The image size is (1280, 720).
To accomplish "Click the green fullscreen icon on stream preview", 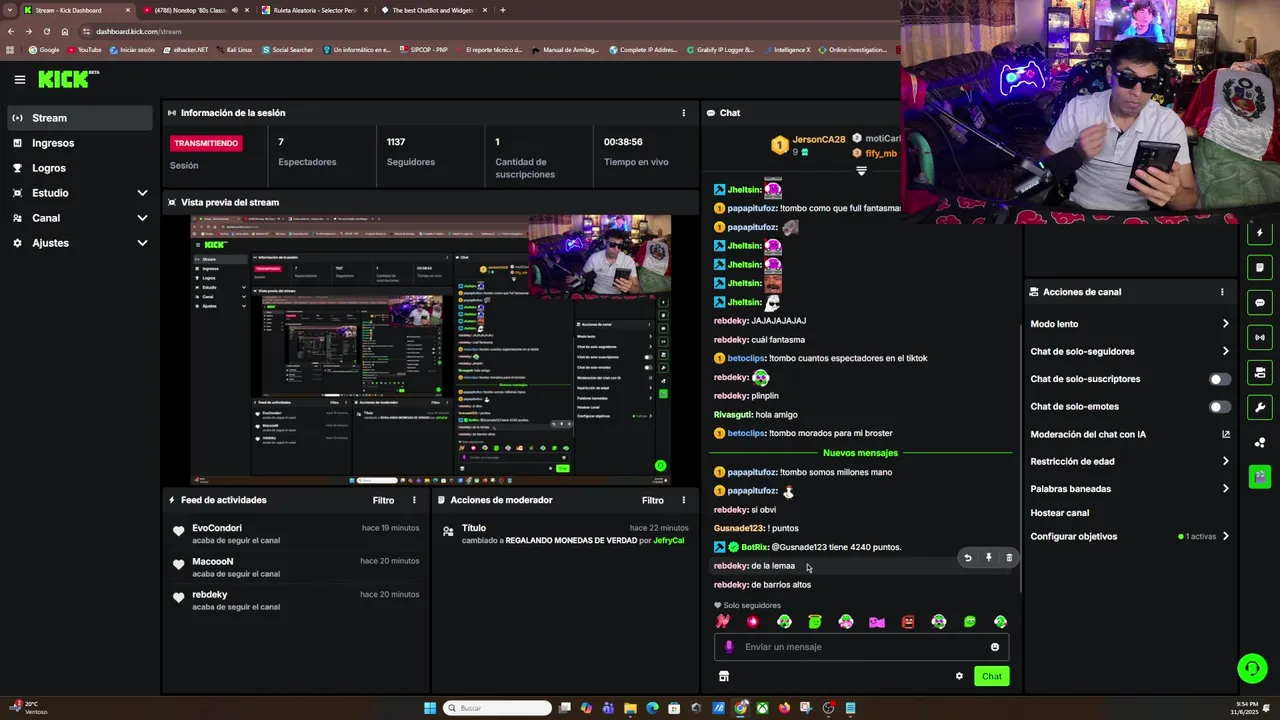I will (x=660, y=466).
